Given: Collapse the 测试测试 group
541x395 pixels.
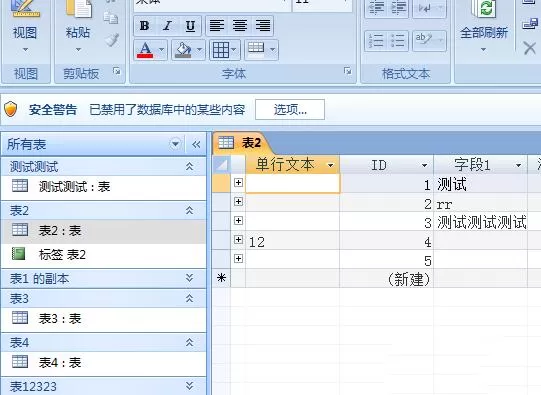Looking at the screenshot, I should point(189,167).
